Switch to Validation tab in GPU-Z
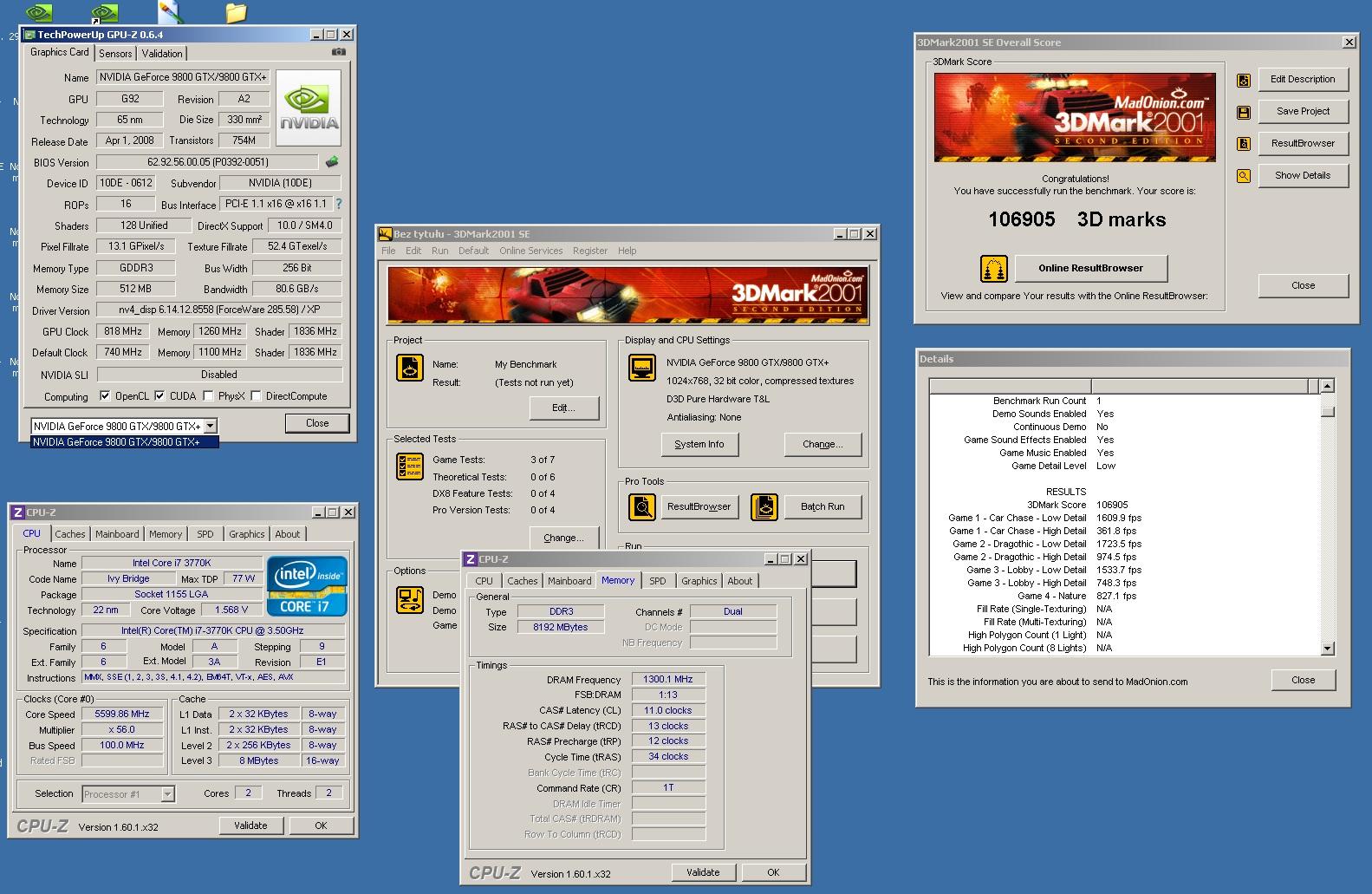Viewport: 1372px width, 894px height. pyautogui.click(x=162, y=54)
